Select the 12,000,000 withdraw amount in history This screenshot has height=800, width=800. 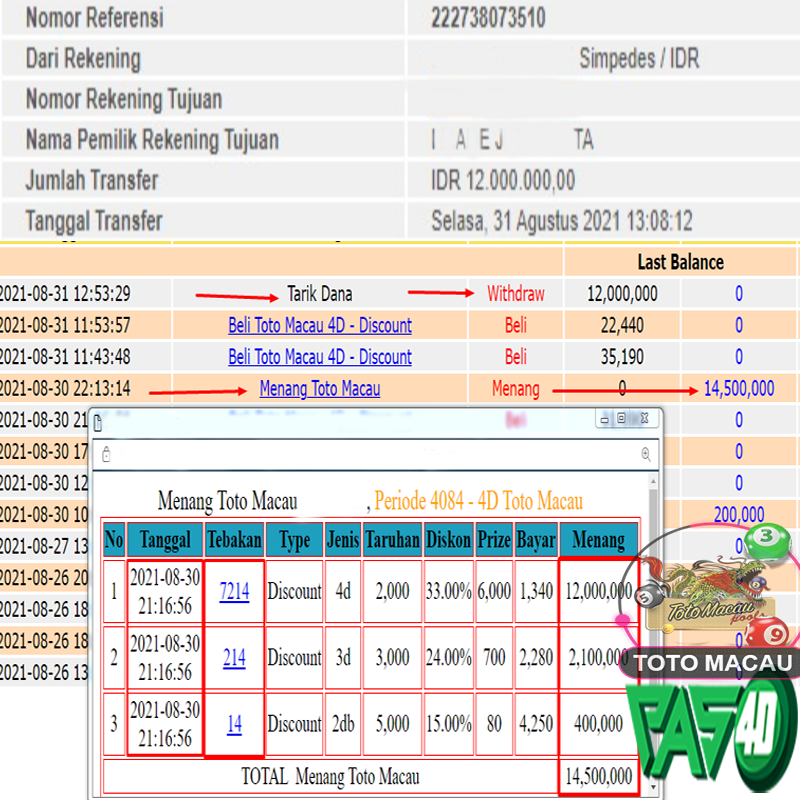pyautogui.click(x=622, y=294)
